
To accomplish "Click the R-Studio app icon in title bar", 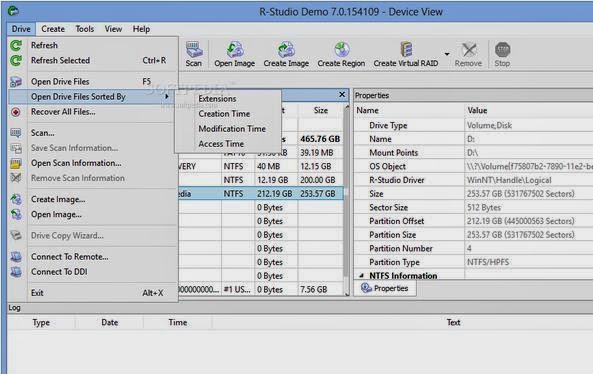I will pos(13,11).
